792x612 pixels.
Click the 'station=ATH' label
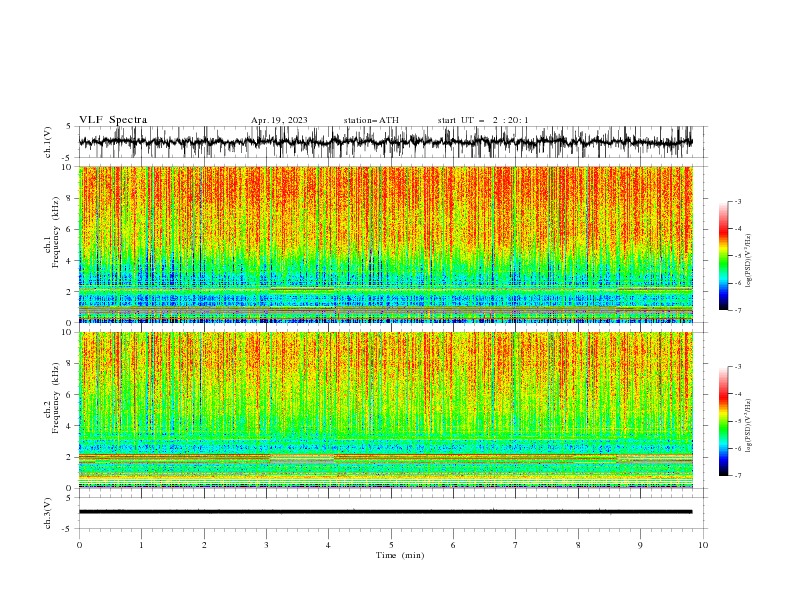[371, 120]
